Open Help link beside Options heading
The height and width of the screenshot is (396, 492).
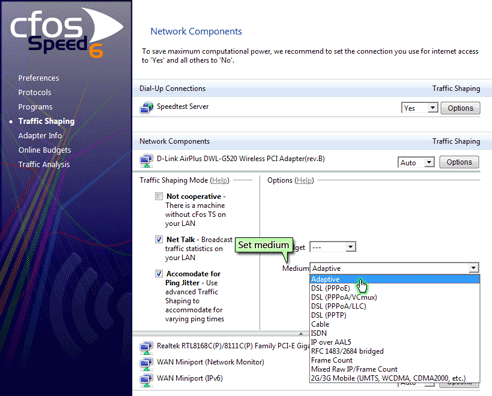tap(304, 180)
